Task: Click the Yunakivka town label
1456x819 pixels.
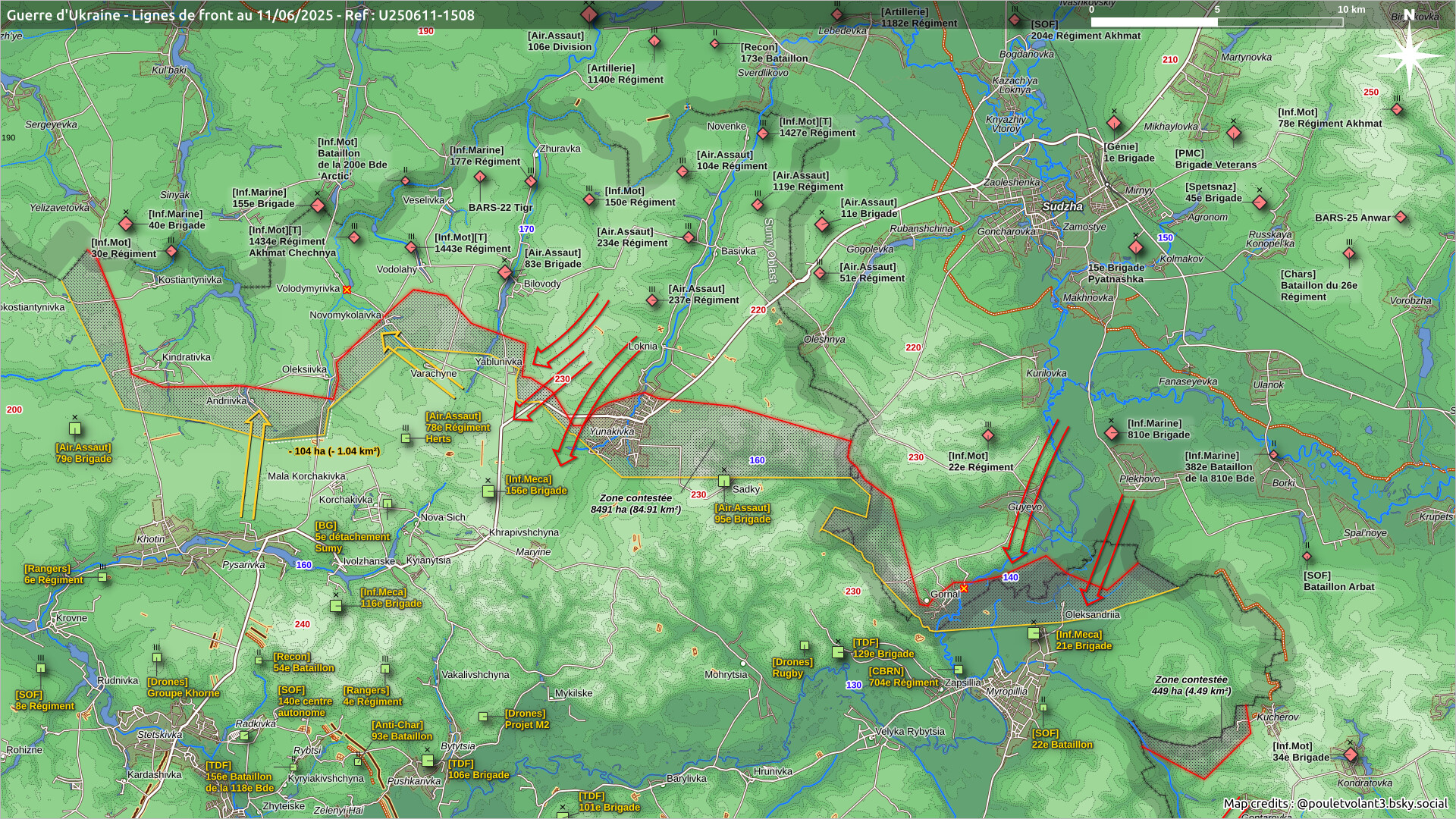Action: (x=611, y=431)
